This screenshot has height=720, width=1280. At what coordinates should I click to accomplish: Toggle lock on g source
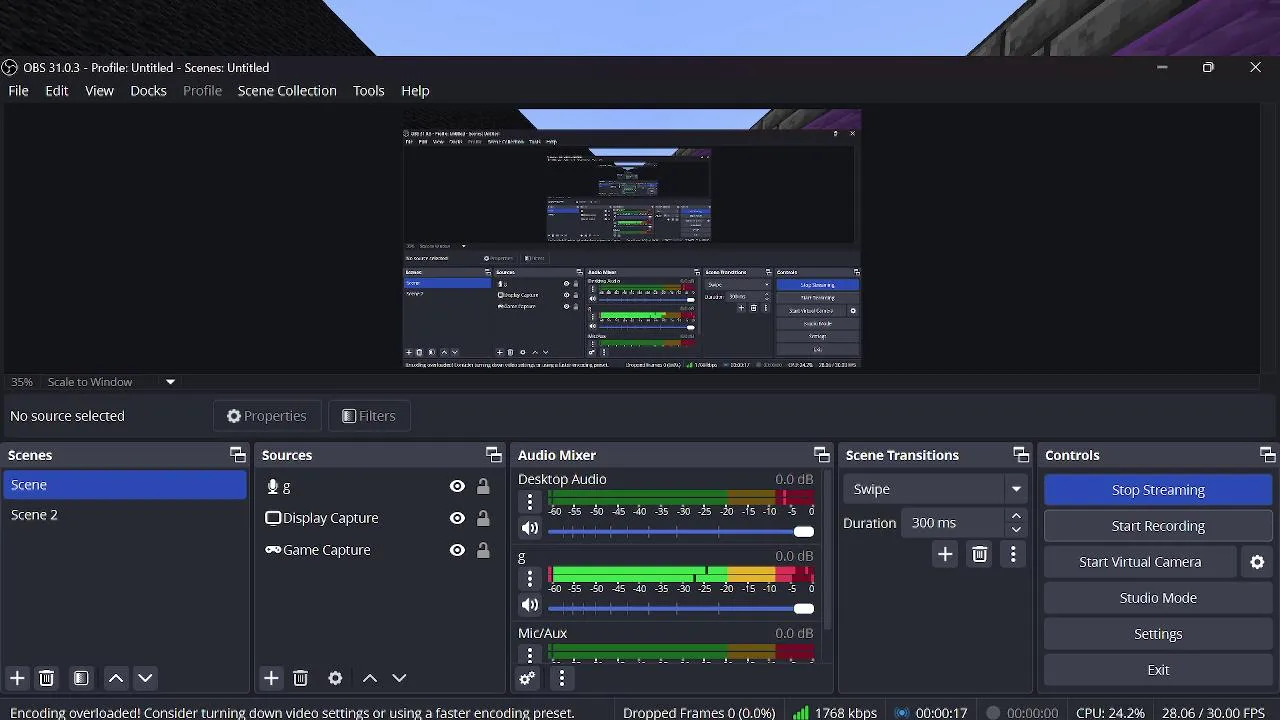tap(483, 486)
